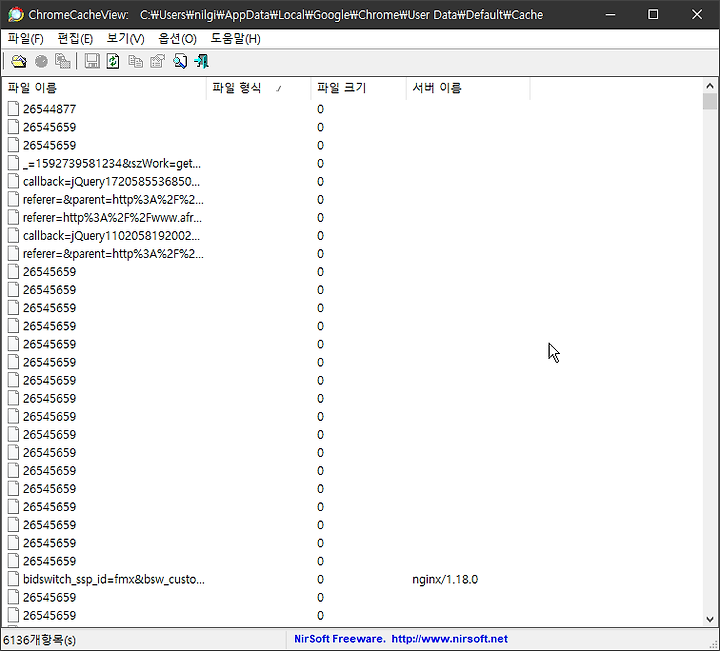This screenshot has width=720, height=651.
Task: Click the scrollbar down arrow
Action: pos(710,619)
